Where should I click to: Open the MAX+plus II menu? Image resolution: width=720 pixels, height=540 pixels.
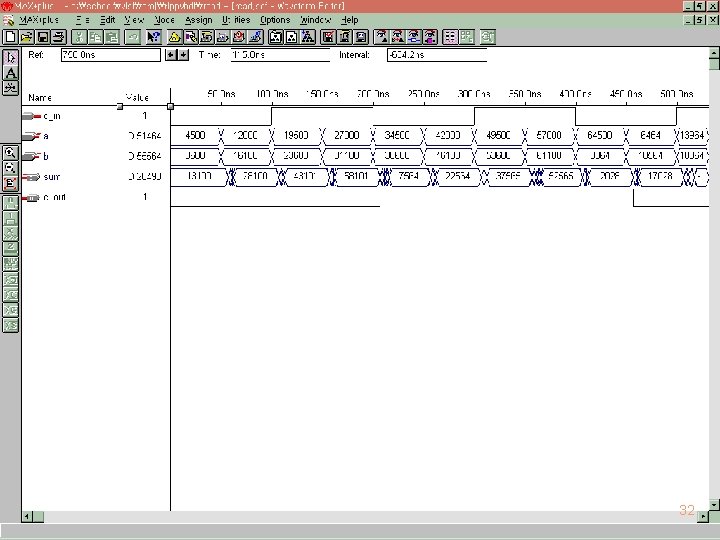point(39,20)
